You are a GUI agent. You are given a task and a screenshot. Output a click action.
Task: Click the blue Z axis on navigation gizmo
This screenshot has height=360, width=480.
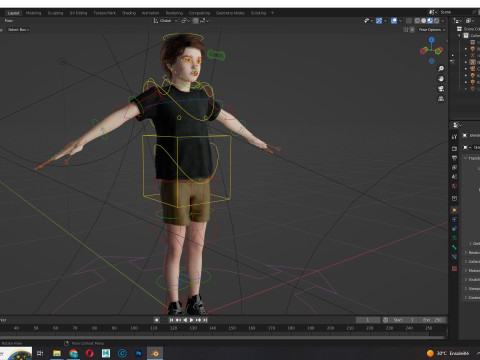[x=432, y=40]
